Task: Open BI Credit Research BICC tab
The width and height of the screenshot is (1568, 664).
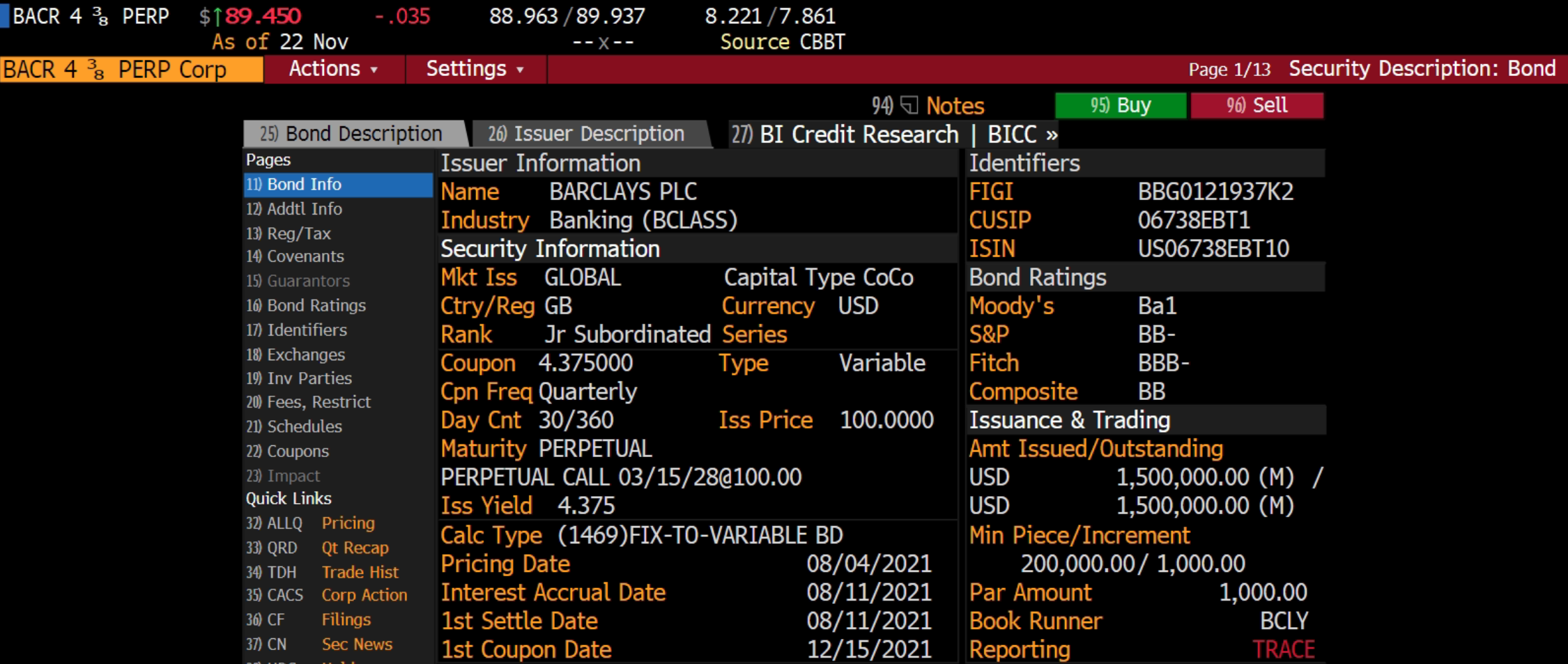Action: coord(895,134)
